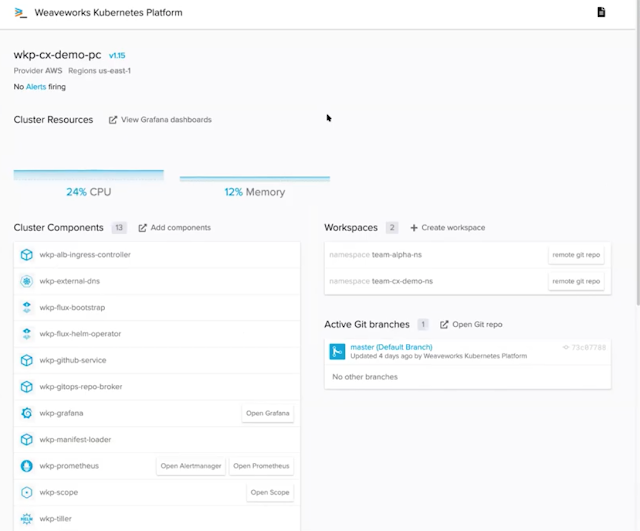Click the wkp-flux-bootstrap icon
This screenshot has width=640, height=531.
(x=27, y=307)
